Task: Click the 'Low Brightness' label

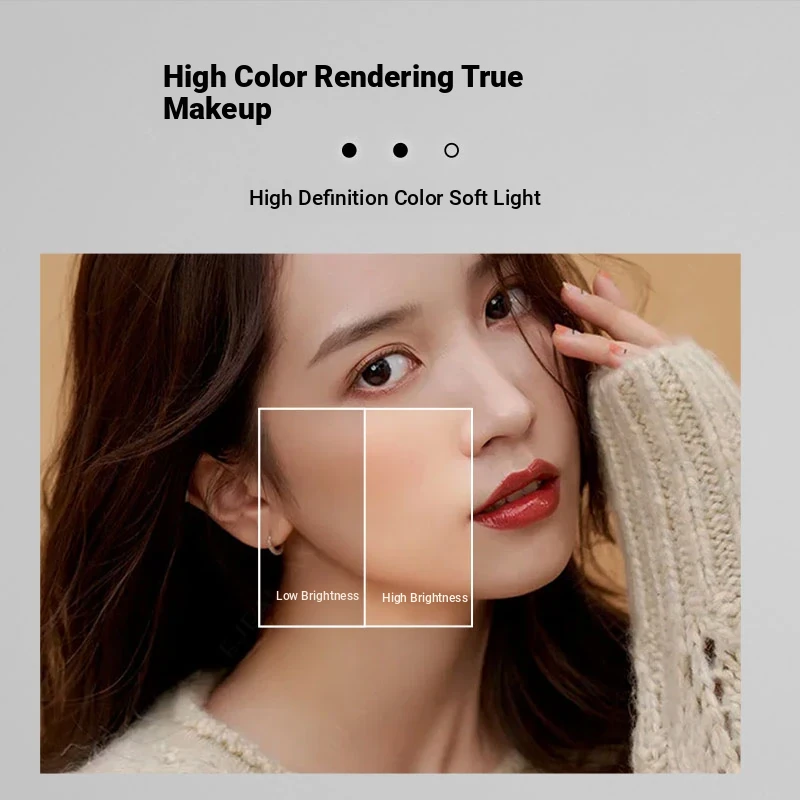Action: [x=317, y=595]
